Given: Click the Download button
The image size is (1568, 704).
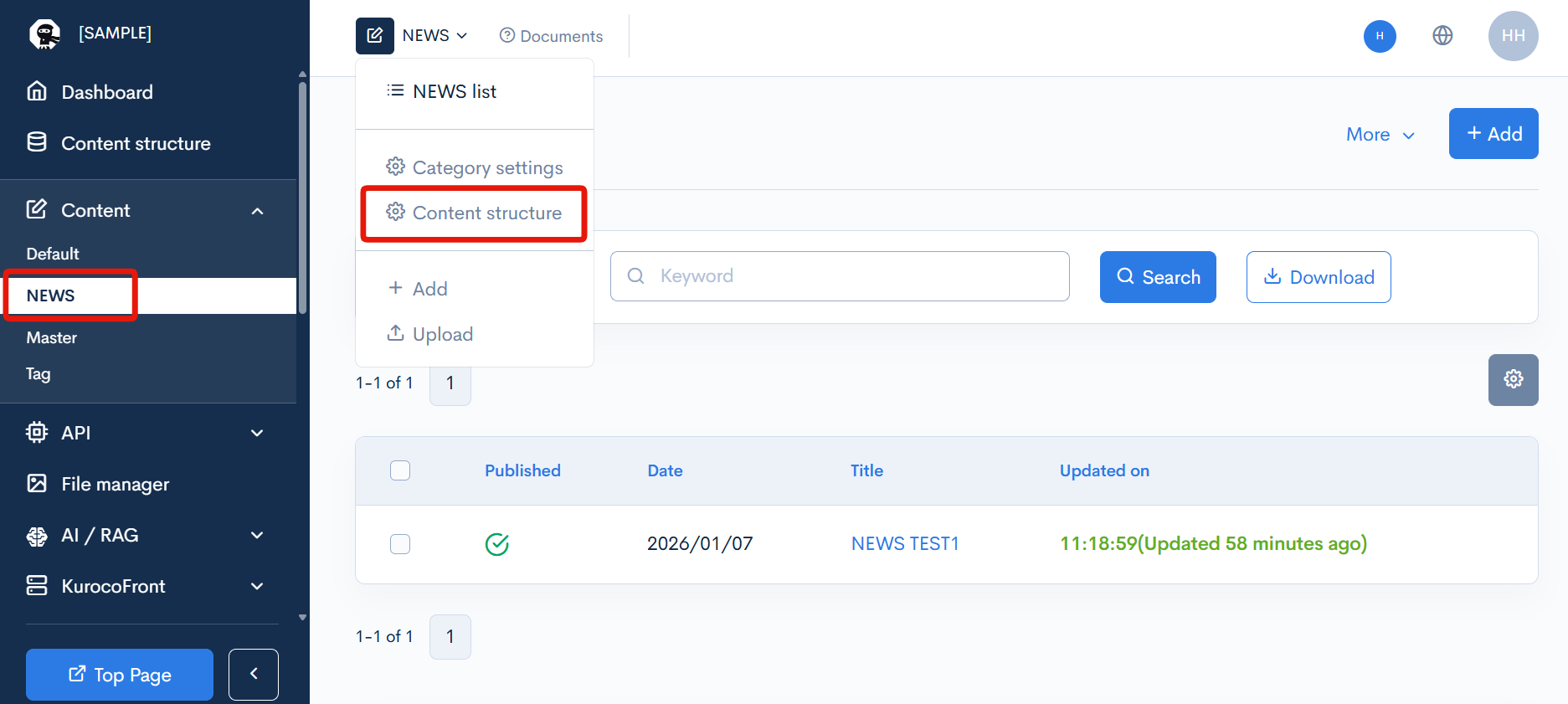Looking at the screenshot, I should pos(1319,277).
